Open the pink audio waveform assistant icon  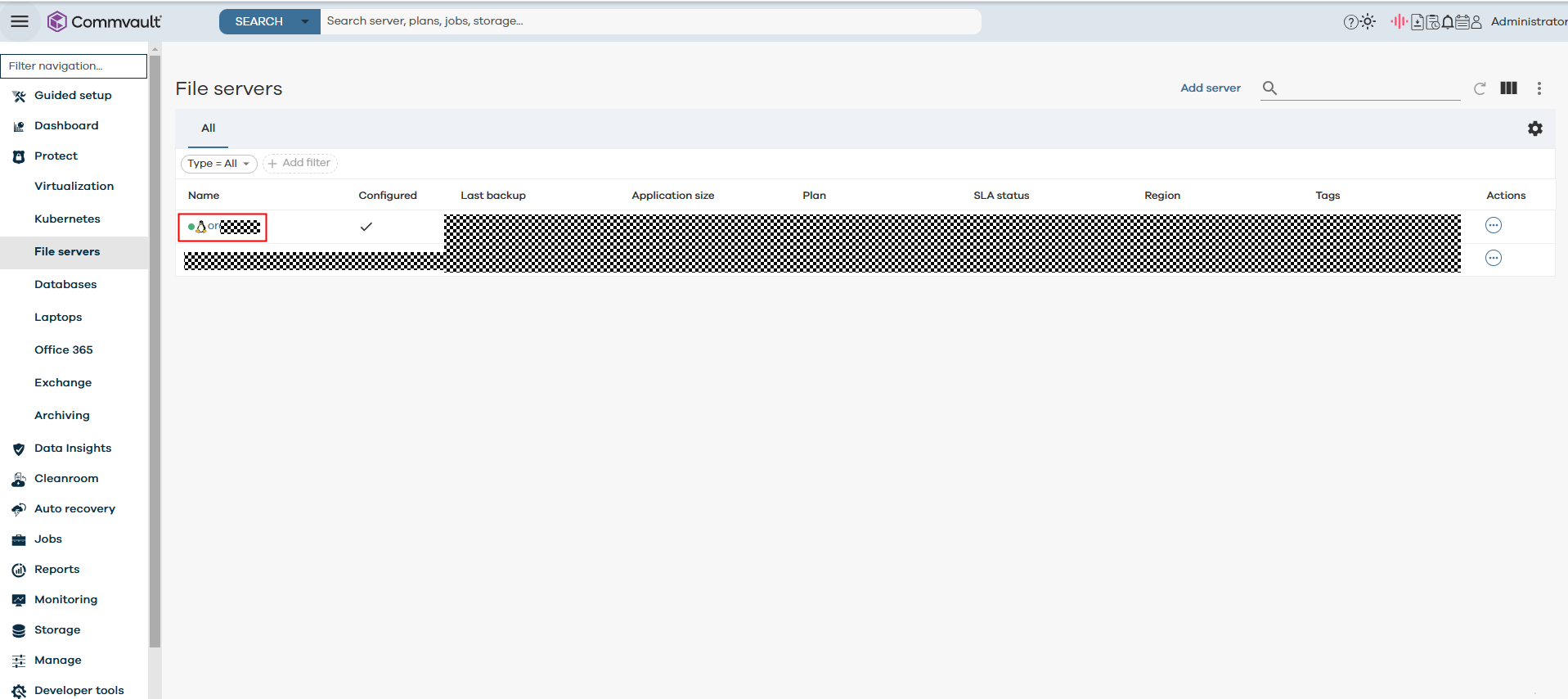[1398, 21]
